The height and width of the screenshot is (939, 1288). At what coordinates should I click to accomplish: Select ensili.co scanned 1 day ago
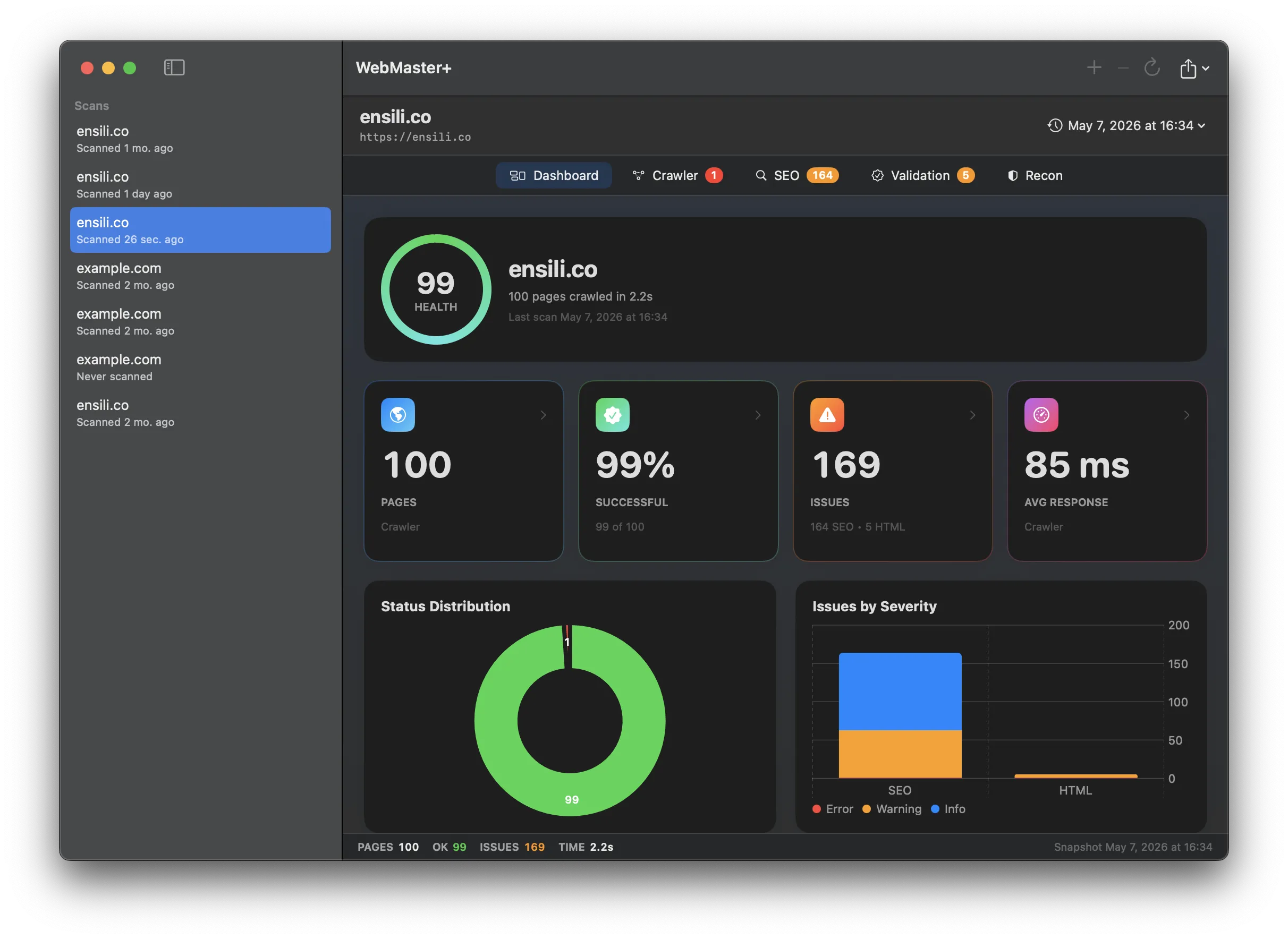pyautogui.click(x=200, y=185)
